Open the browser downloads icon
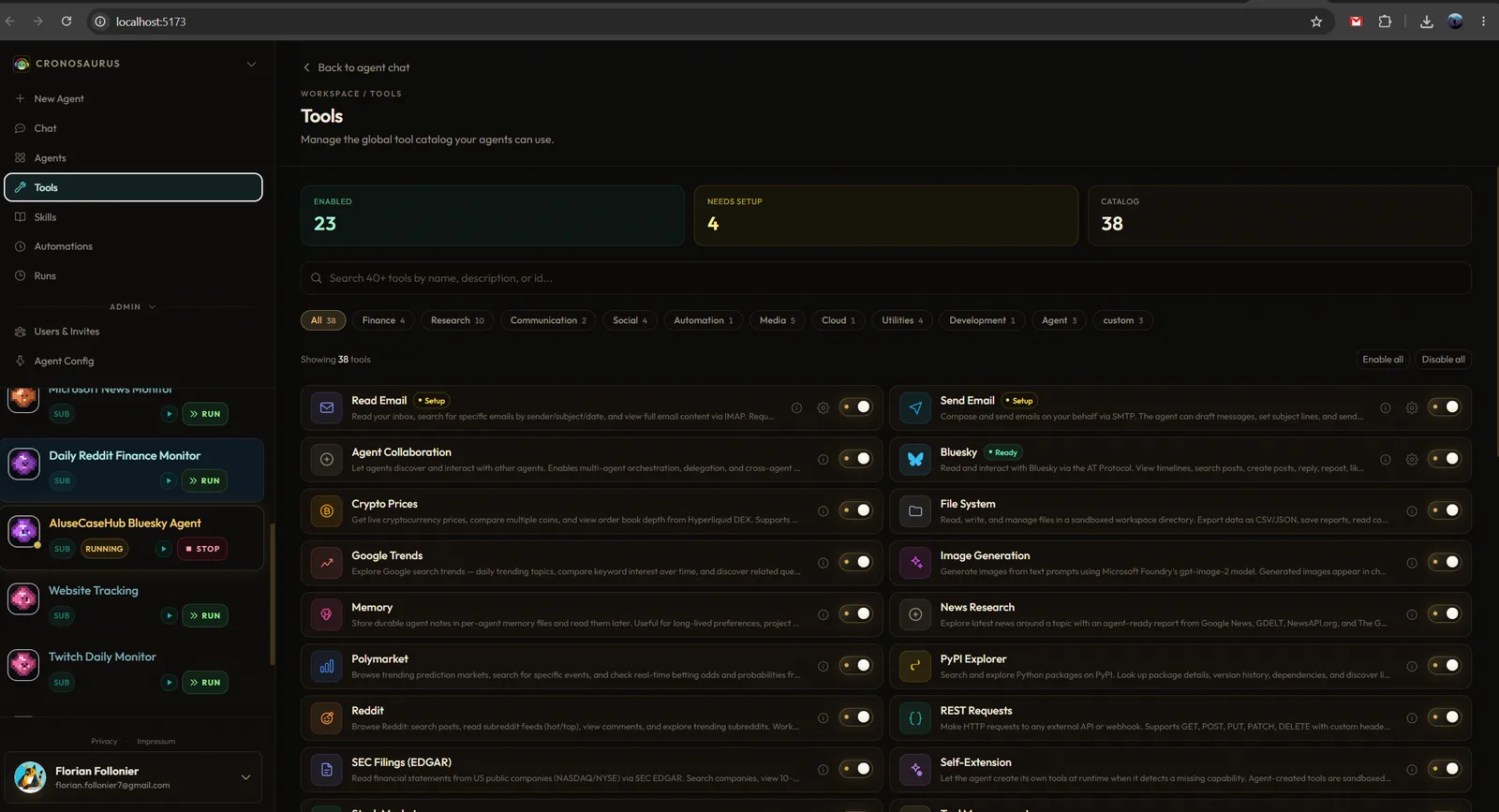This screenshot has width=1499, height=812. click(1426, 22)
